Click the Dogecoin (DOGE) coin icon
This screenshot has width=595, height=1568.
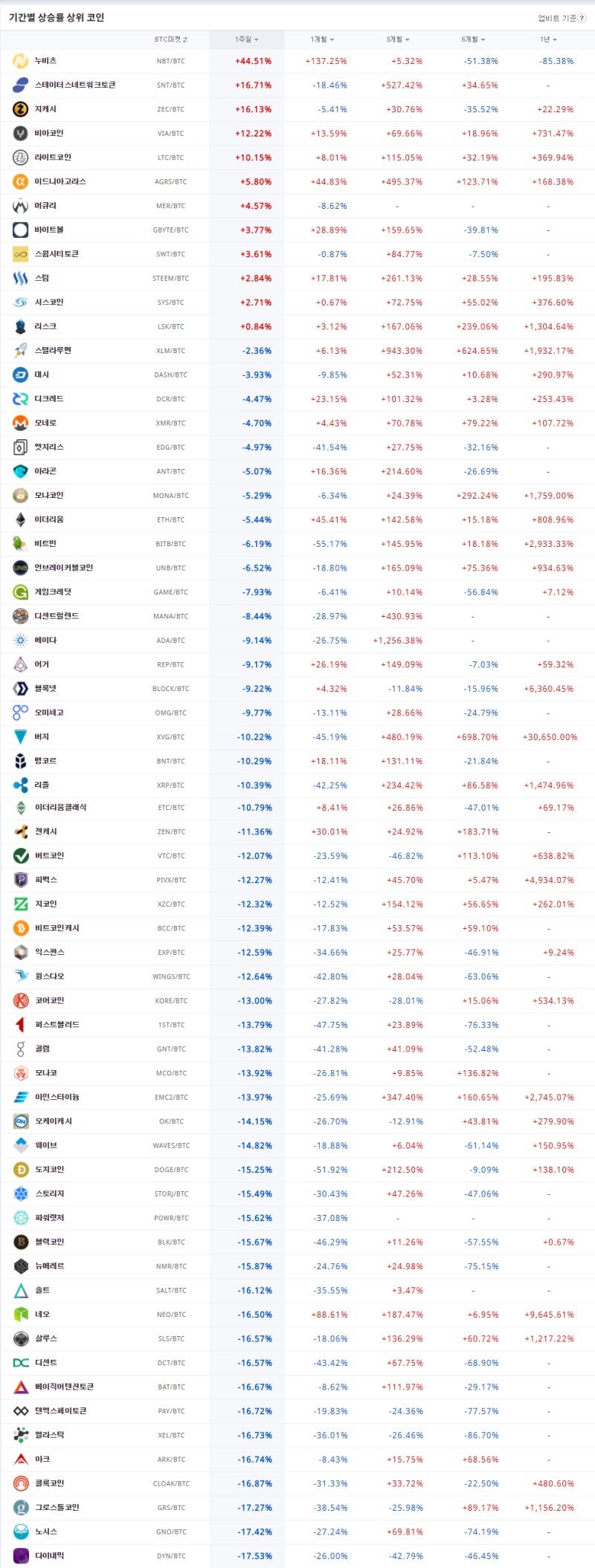pos(21,1170)
